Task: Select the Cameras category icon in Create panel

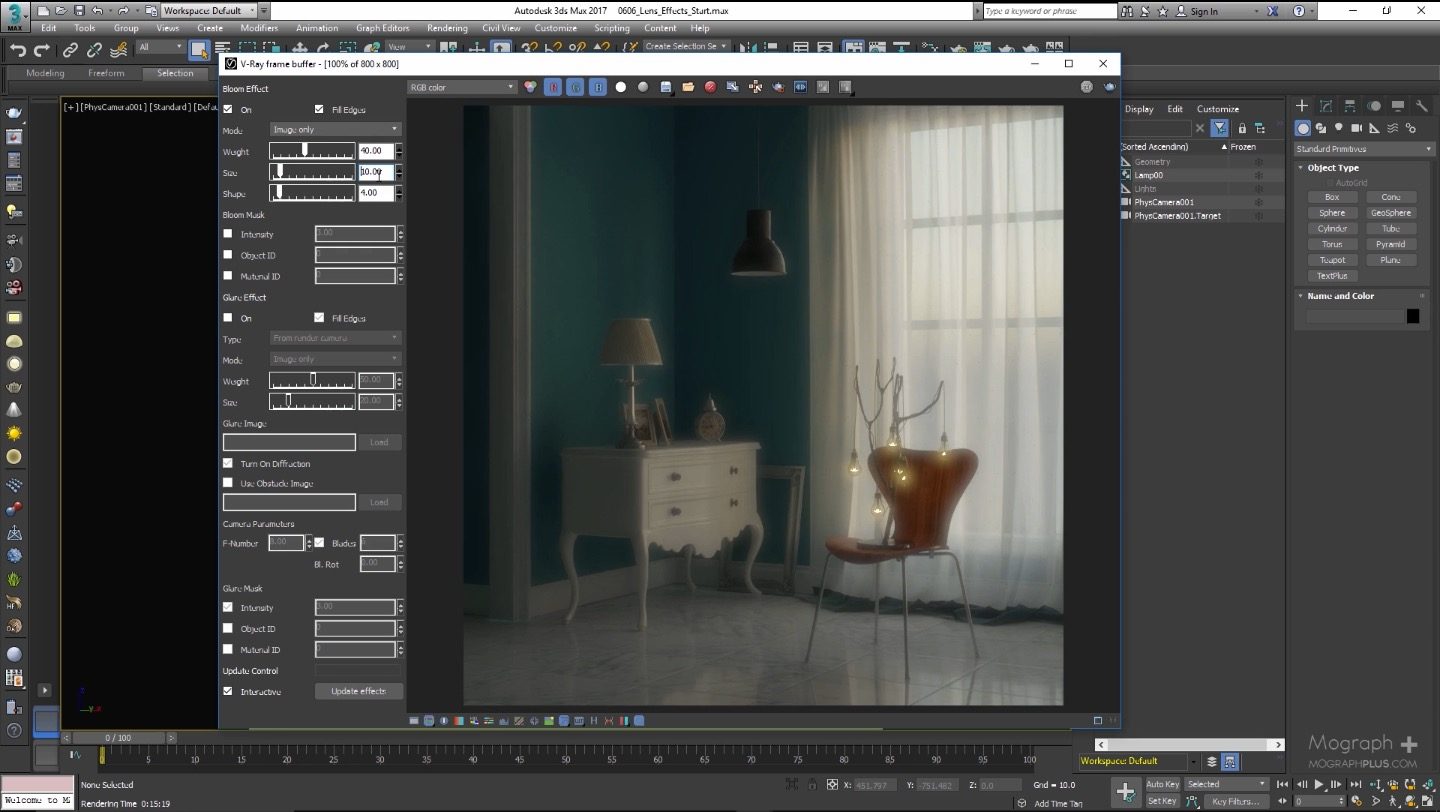Action: click(1357, 128)
